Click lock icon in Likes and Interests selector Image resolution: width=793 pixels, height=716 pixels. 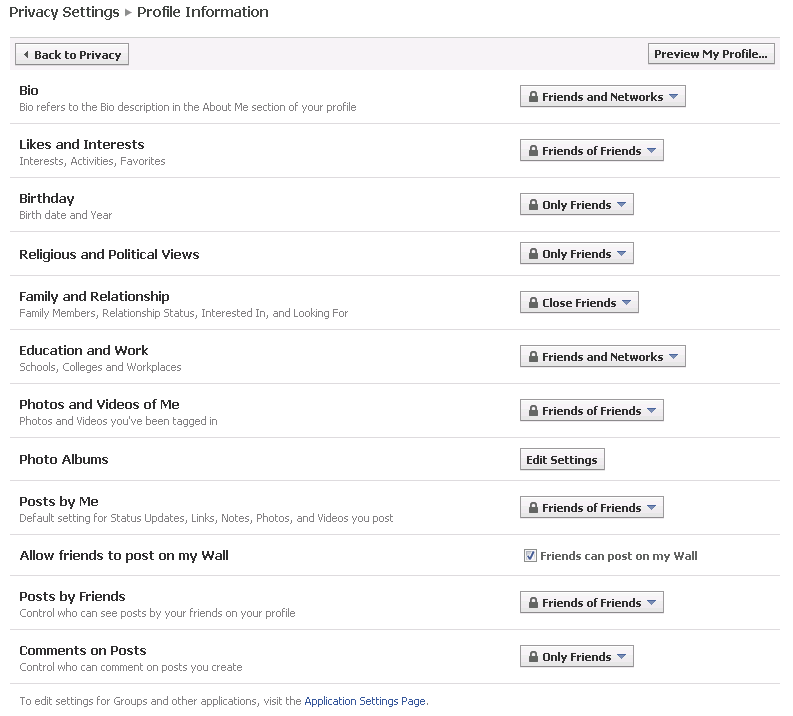533,151
